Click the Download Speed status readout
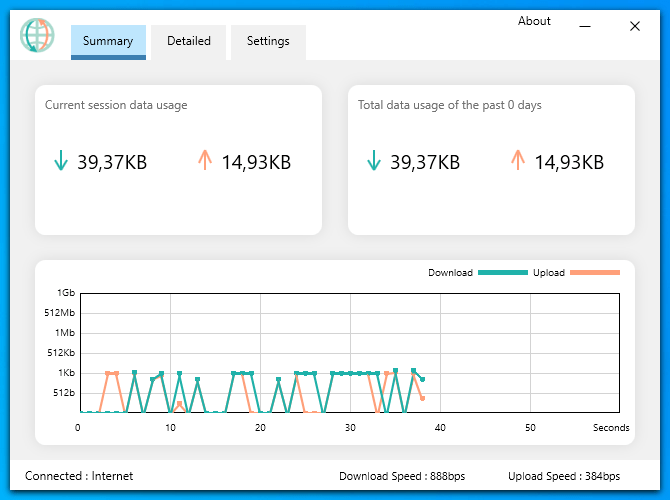This screenshot has height=500, width=670. (x=402, y=476)
